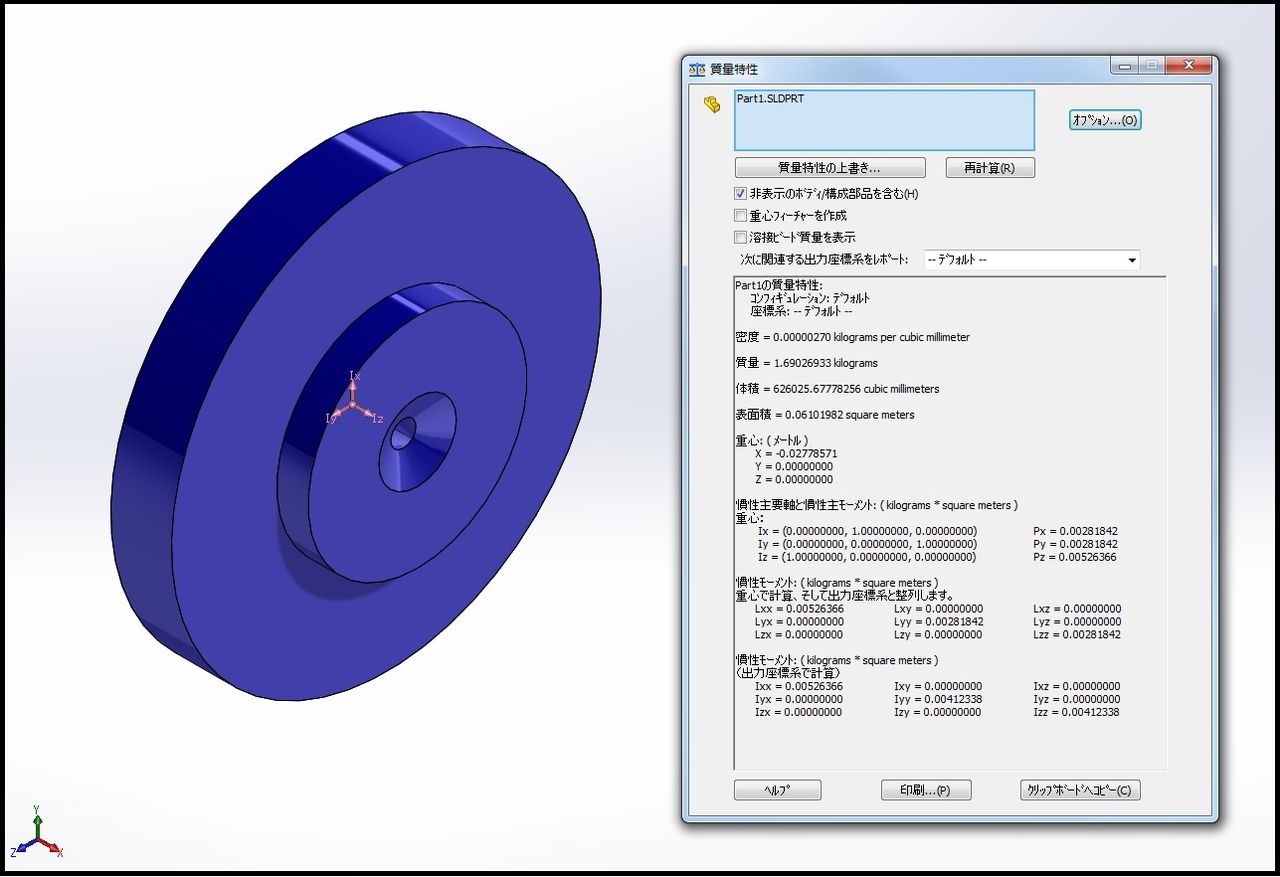Click the Iy = (0.00000000, 0.00000000, 1.00000000) row
The image size is (1280, 877).
click(867, 544)
